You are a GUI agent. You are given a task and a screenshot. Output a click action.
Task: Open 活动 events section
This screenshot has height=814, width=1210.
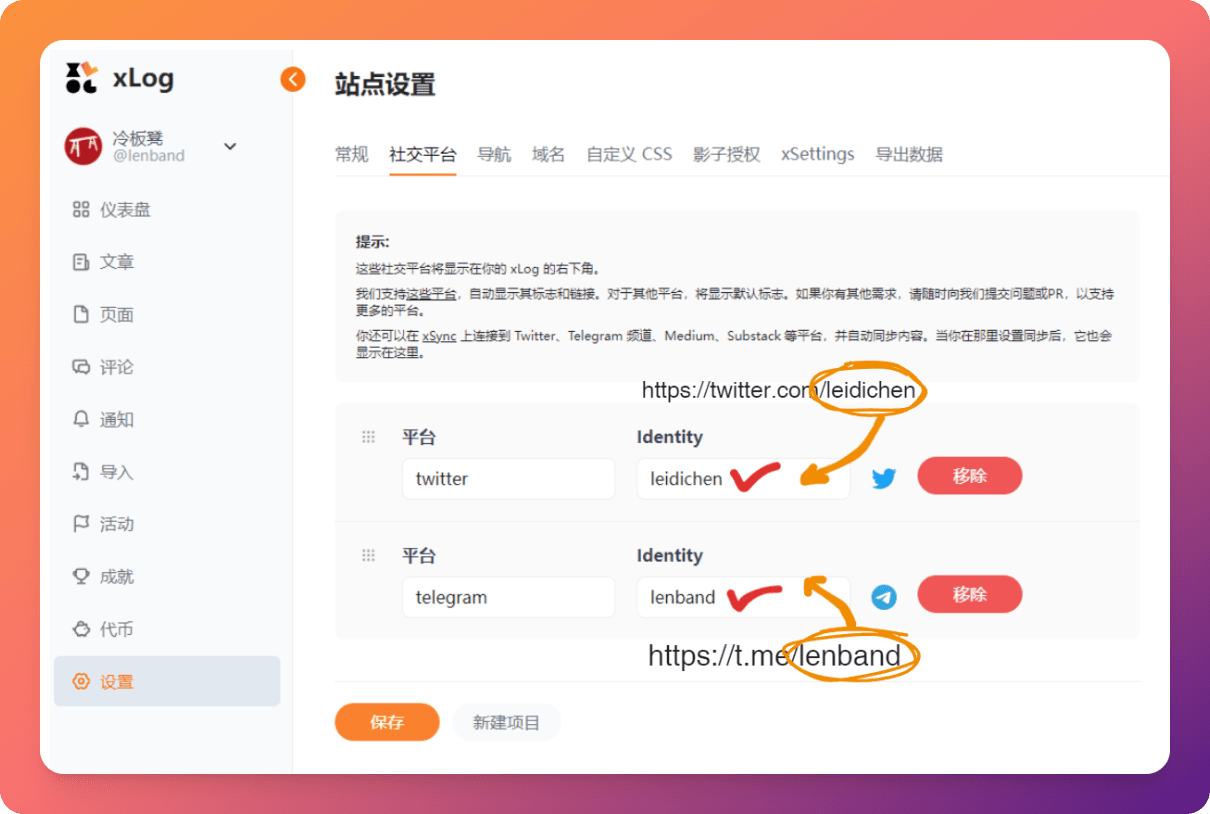(x=167, y=524)
